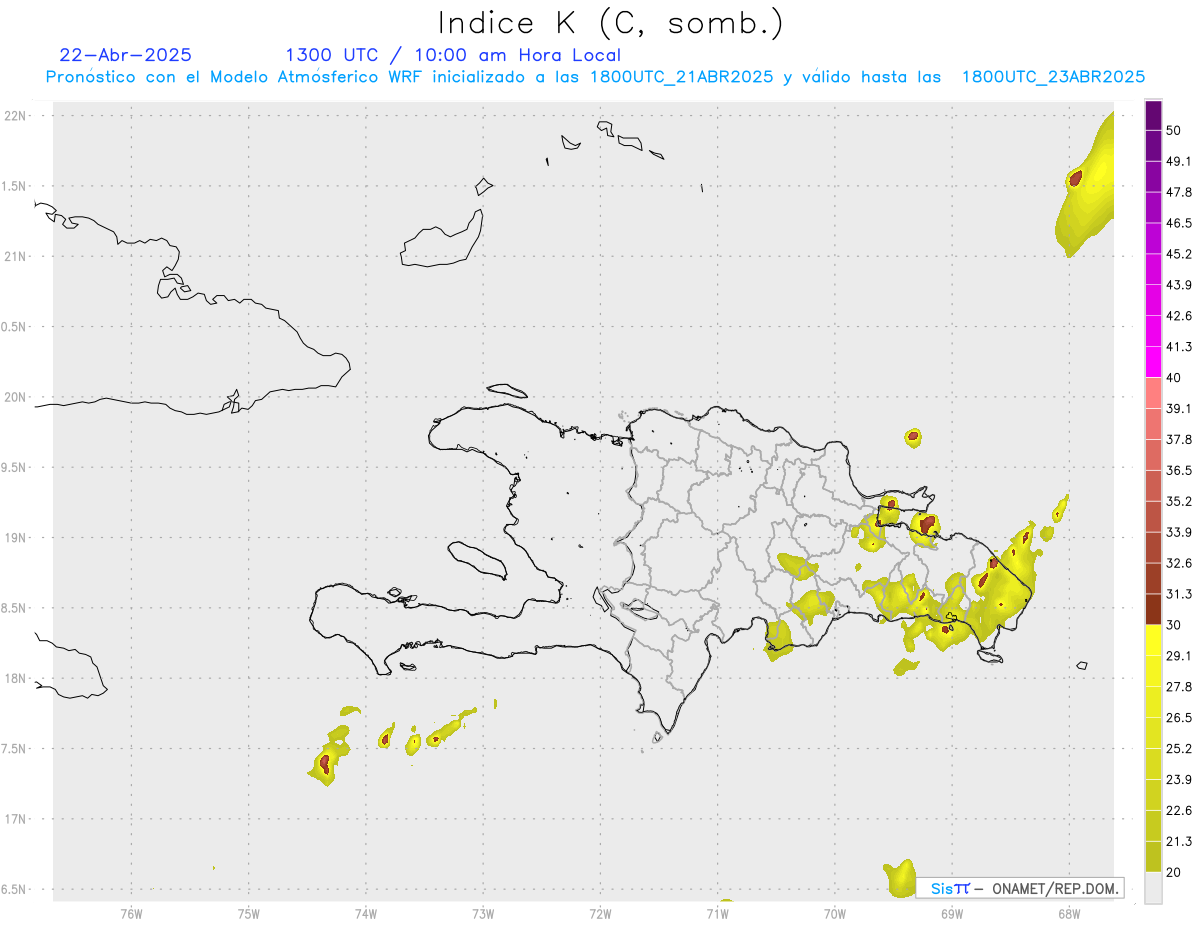Image resolution: width=1200 pixels, height=927 pixels.
Task: Click colorbar value "31.3"
Action: point(1179,594)
